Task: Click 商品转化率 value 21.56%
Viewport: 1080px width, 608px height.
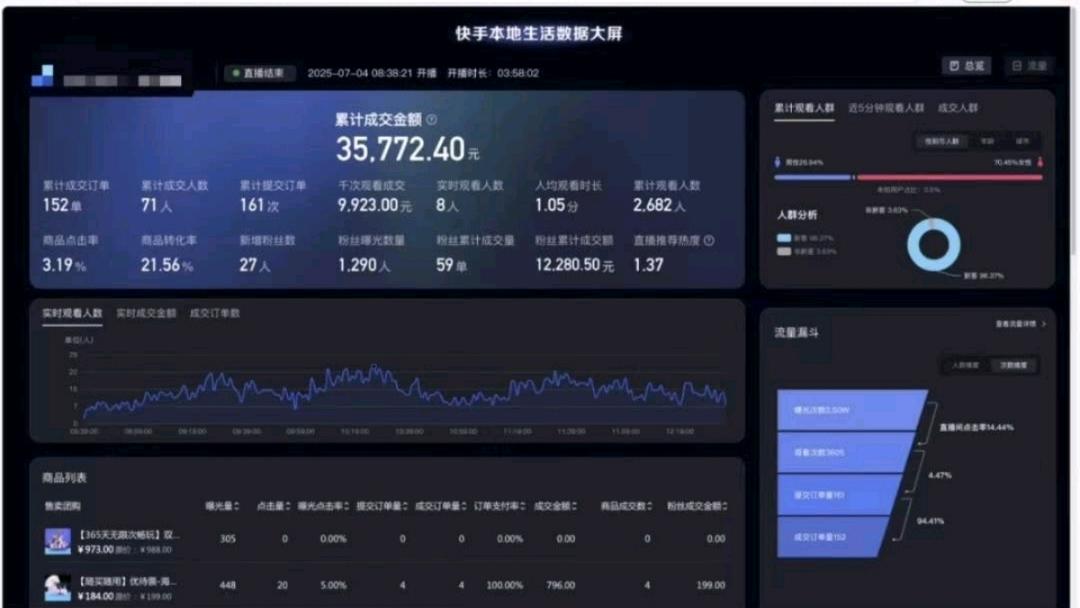Action: coord(167,265)
